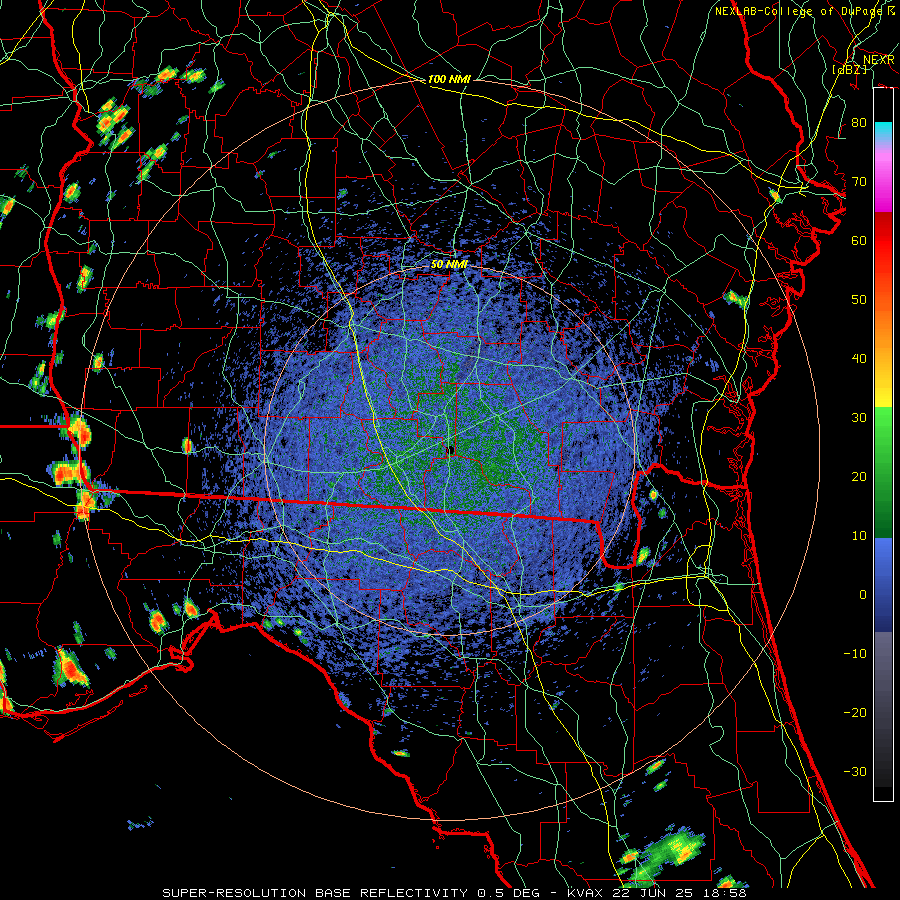
Task: Click the black radar site marker at center
Action: tap(451, 451)
